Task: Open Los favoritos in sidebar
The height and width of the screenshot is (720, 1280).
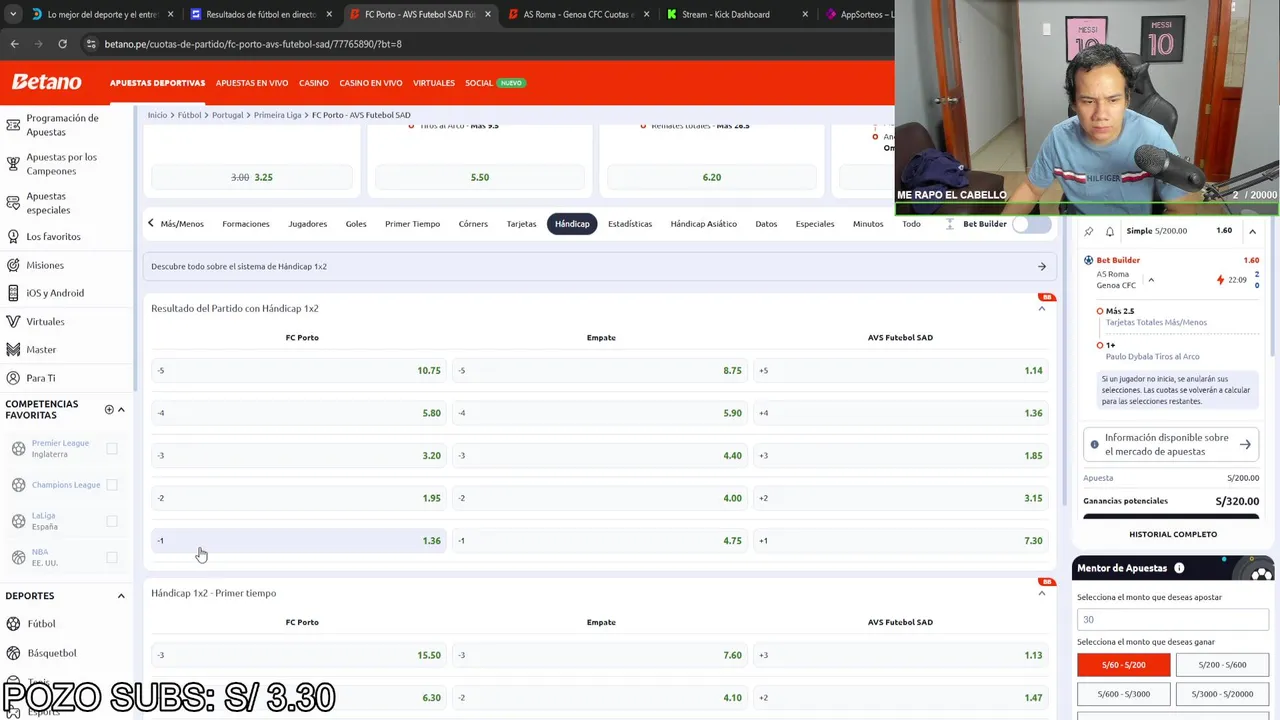Action: click(x=53, y=237)
